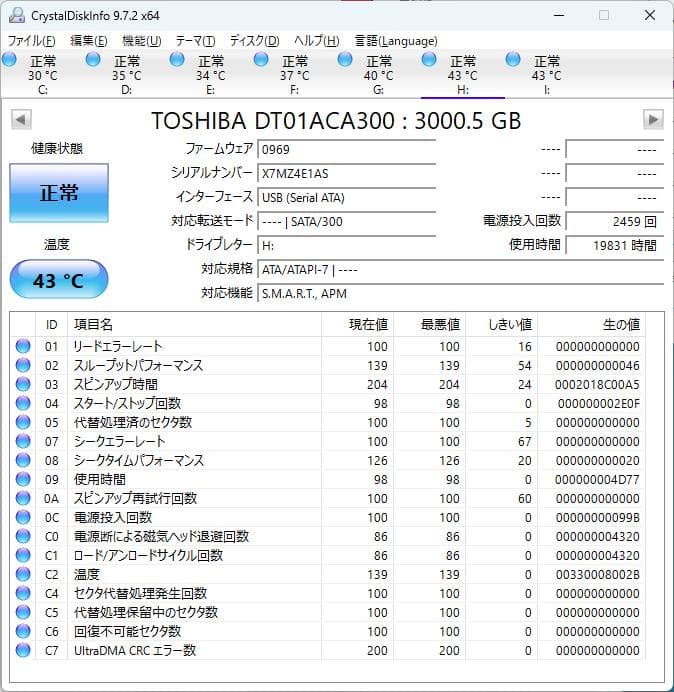Image resolution: width=674 pixels, height=692 pixels.
Task: Click the standard field ATA/ATAPI-7
Action: (x=460, y=269)
